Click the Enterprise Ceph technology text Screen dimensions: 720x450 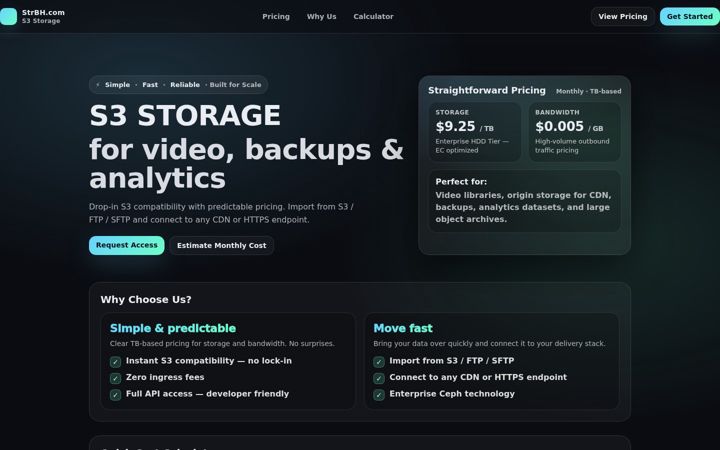[452, 394]
